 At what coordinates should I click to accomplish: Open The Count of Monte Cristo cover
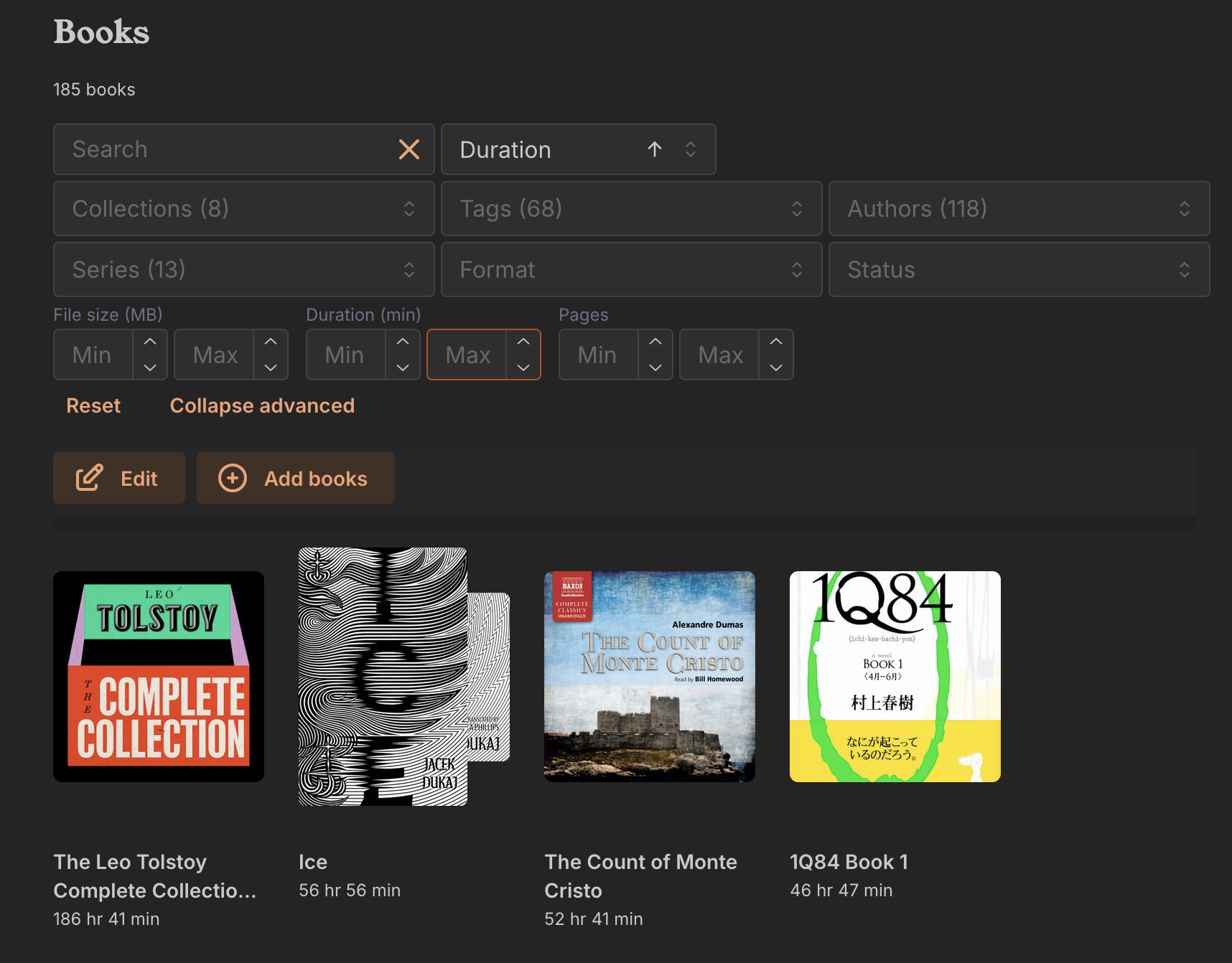click(x=650, y=677)
